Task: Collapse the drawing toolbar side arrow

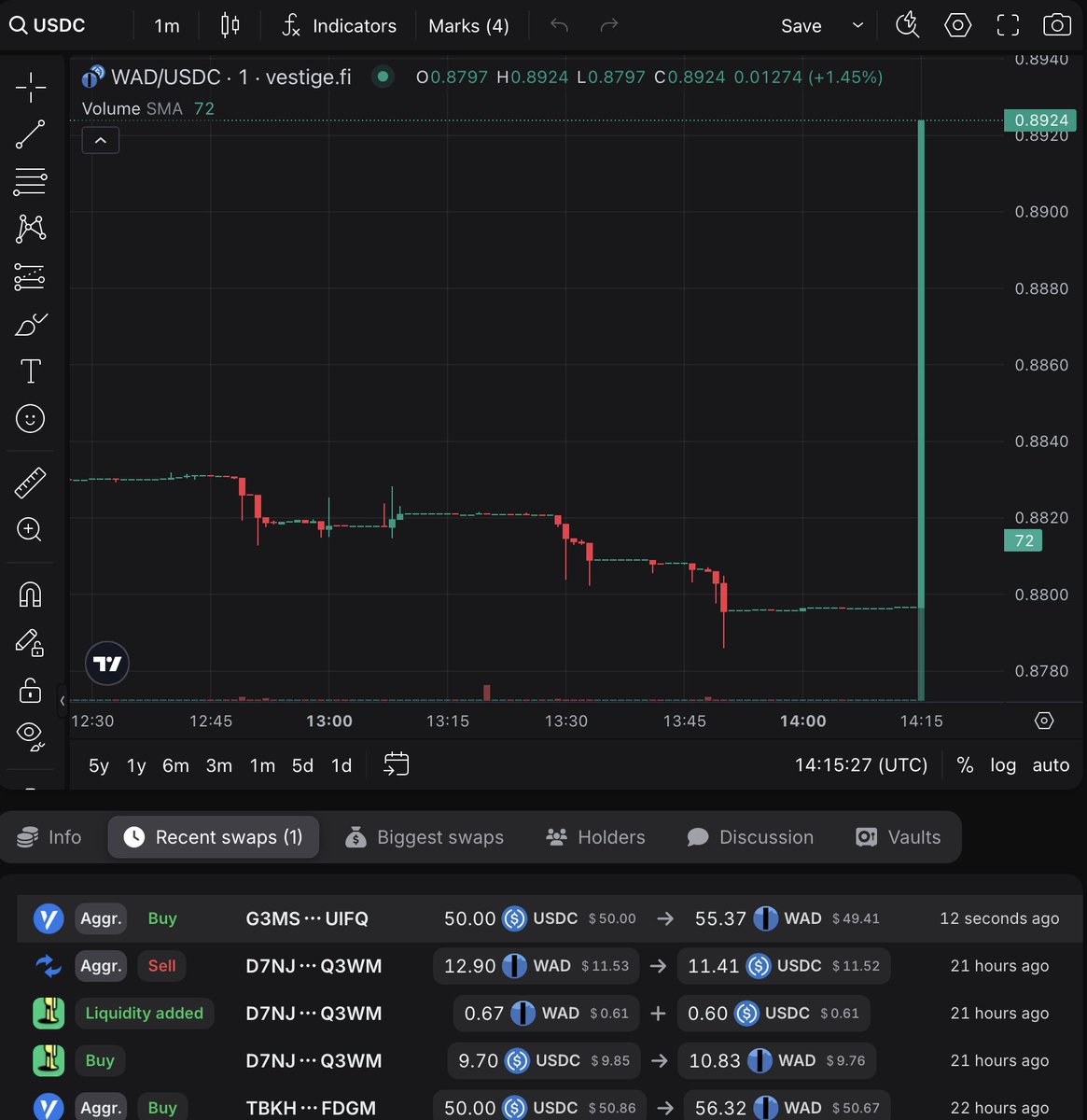Action: click(63, 700)
